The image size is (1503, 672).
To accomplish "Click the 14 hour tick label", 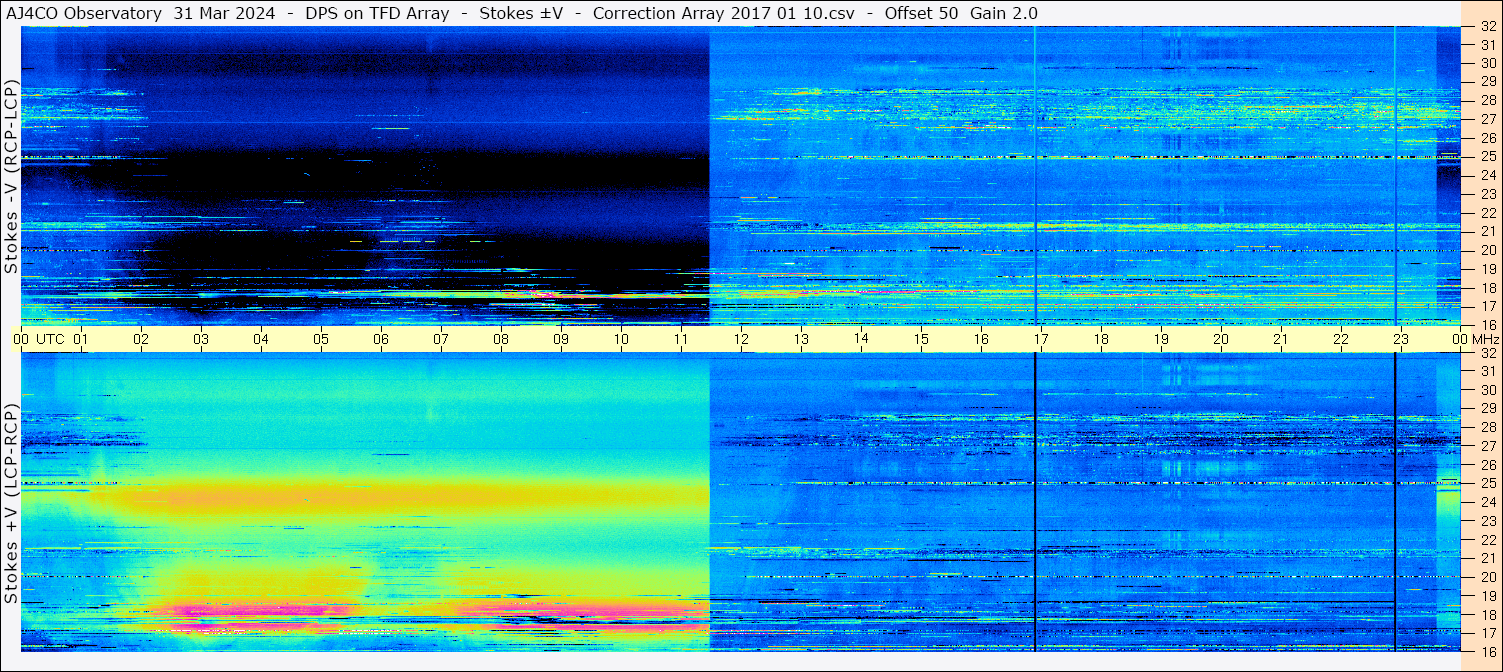I will [861, 338].
